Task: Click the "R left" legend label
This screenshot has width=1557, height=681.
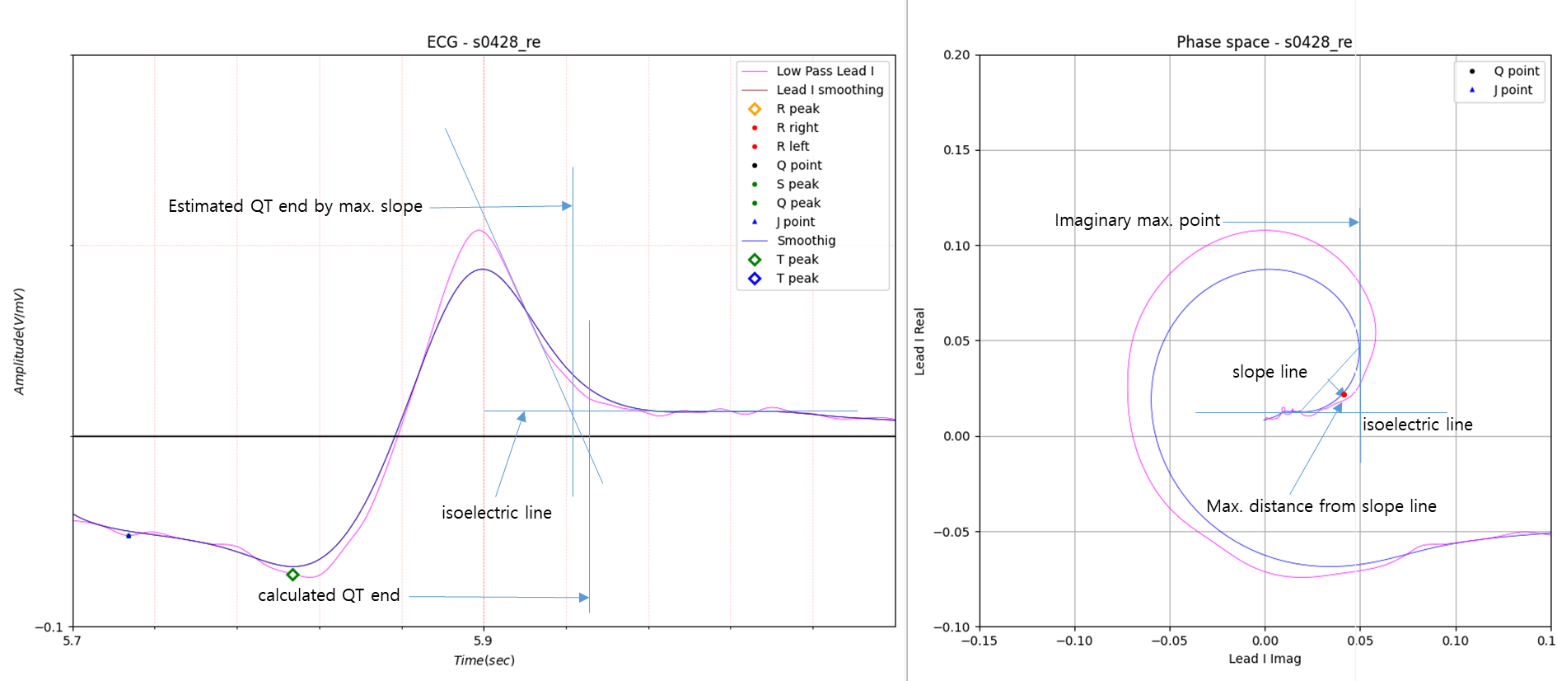Action: [795, 146]
